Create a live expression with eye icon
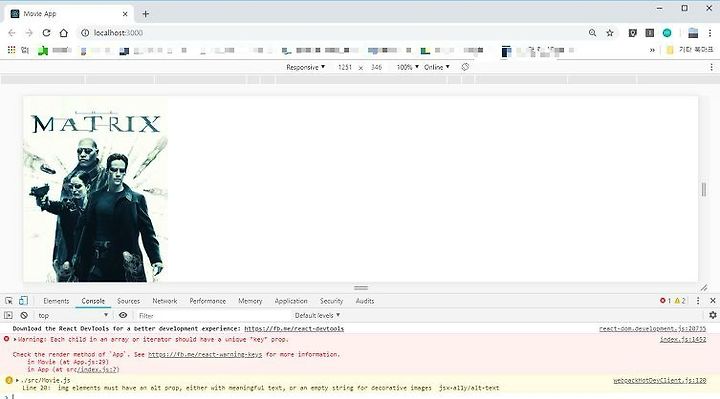Image resolution: width=720 pixels, height=399 pixels. tap(123, 315)
